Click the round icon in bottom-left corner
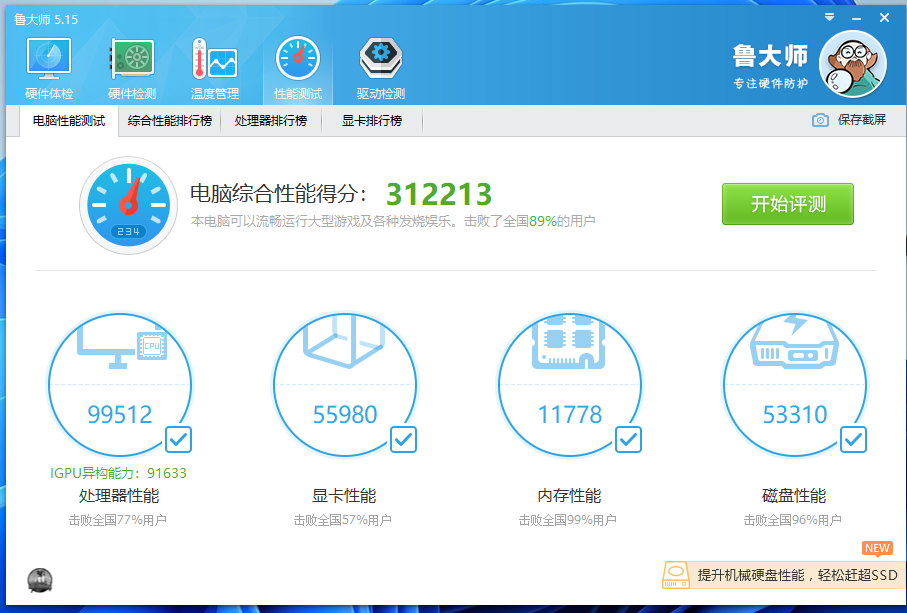The height and width of the screenshot is (613, 907). pyautogui.click(x=40, y=579)
